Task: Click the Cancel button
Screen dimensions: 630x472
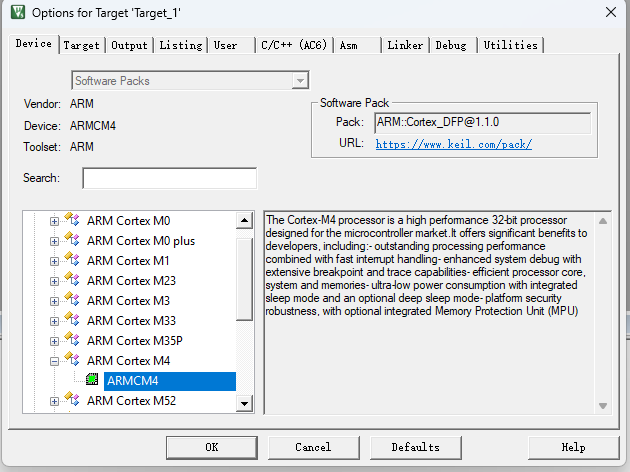Action: tap(313, 447)
